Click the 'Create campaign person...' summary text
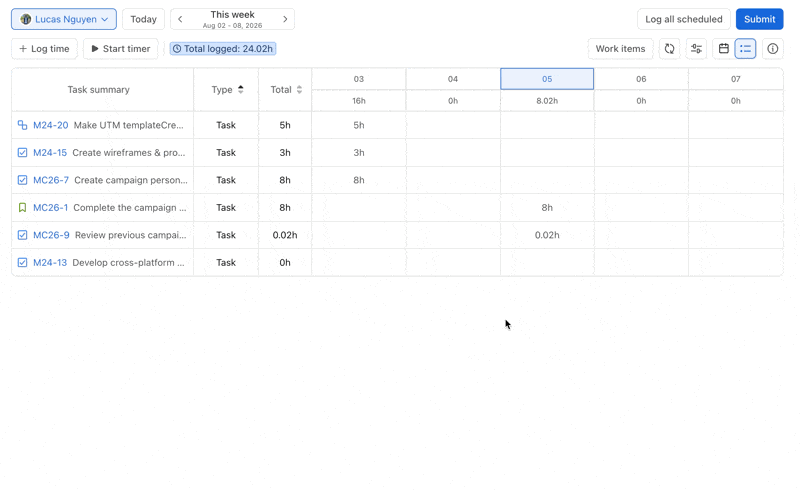800x490 pixels. click(x=131, y=181)
